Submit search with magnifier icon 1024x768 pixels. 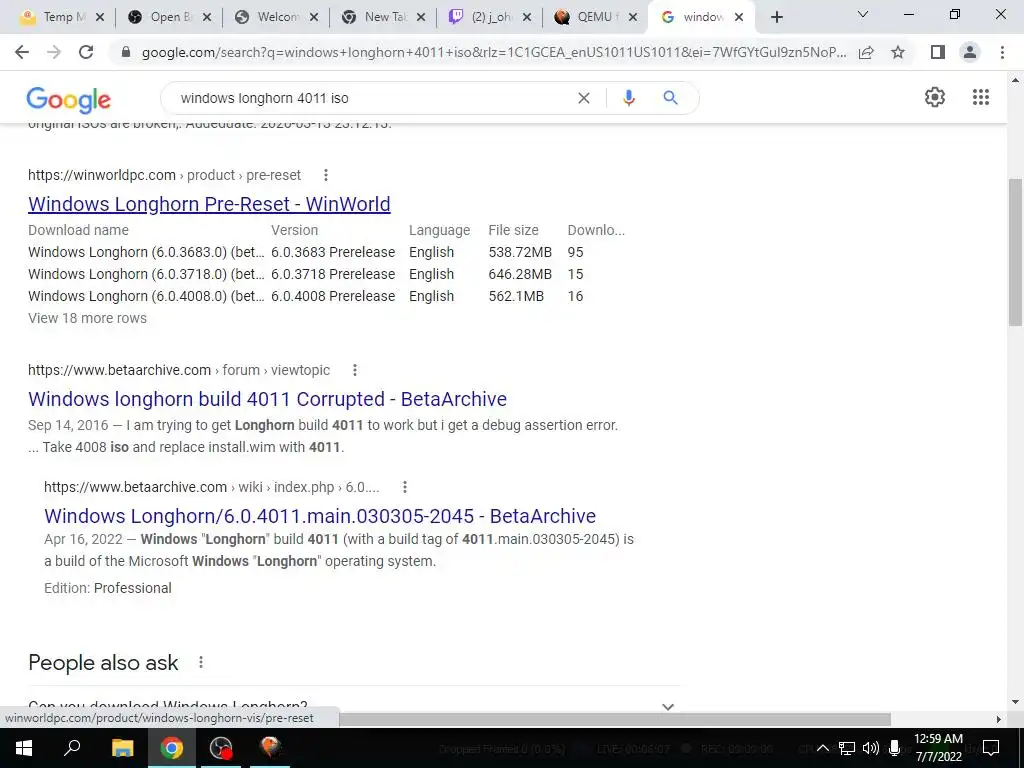pos(670,98)
